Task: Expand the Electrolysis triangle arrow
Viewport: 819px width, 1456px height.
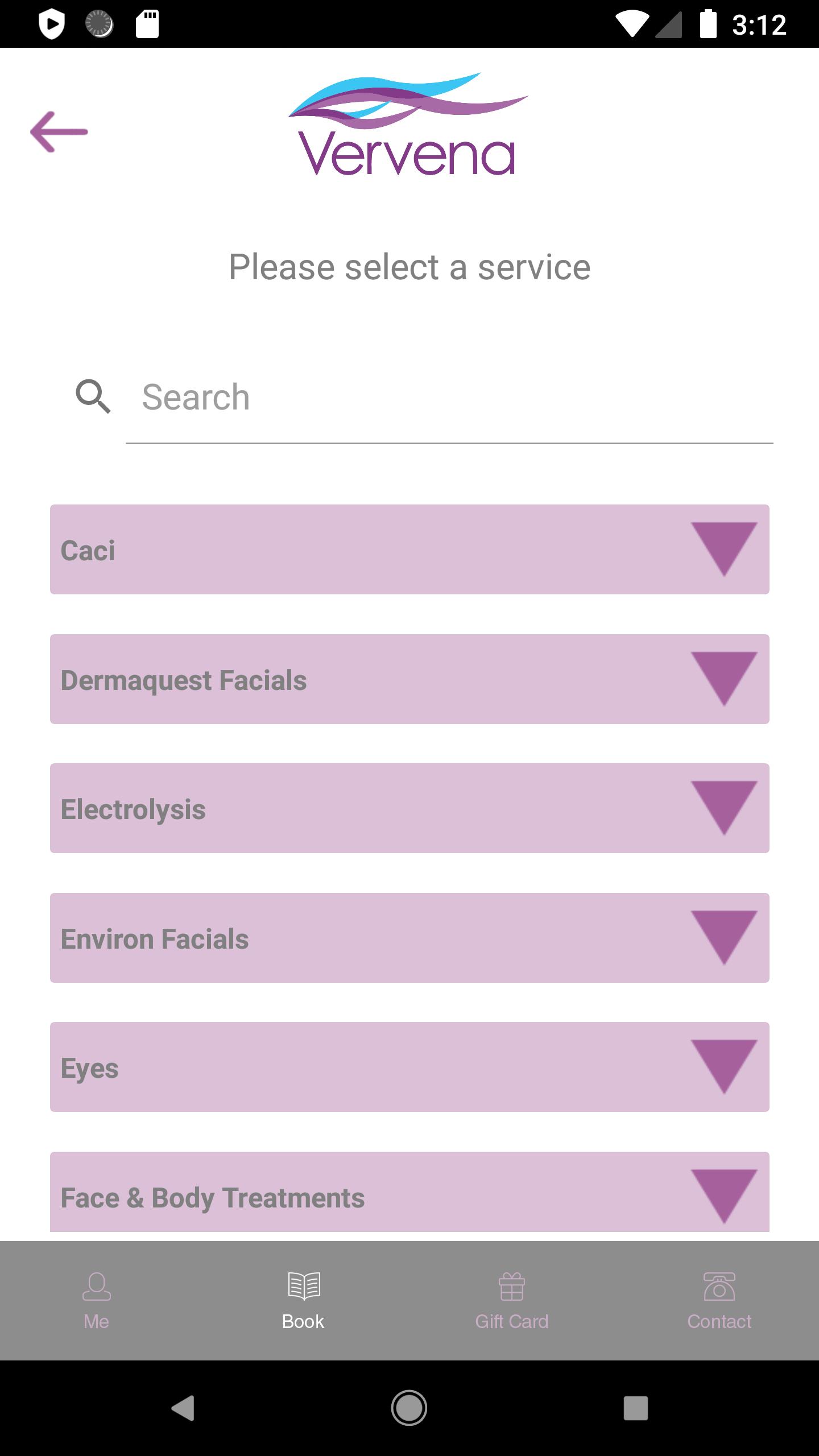Action: [724, 808]
